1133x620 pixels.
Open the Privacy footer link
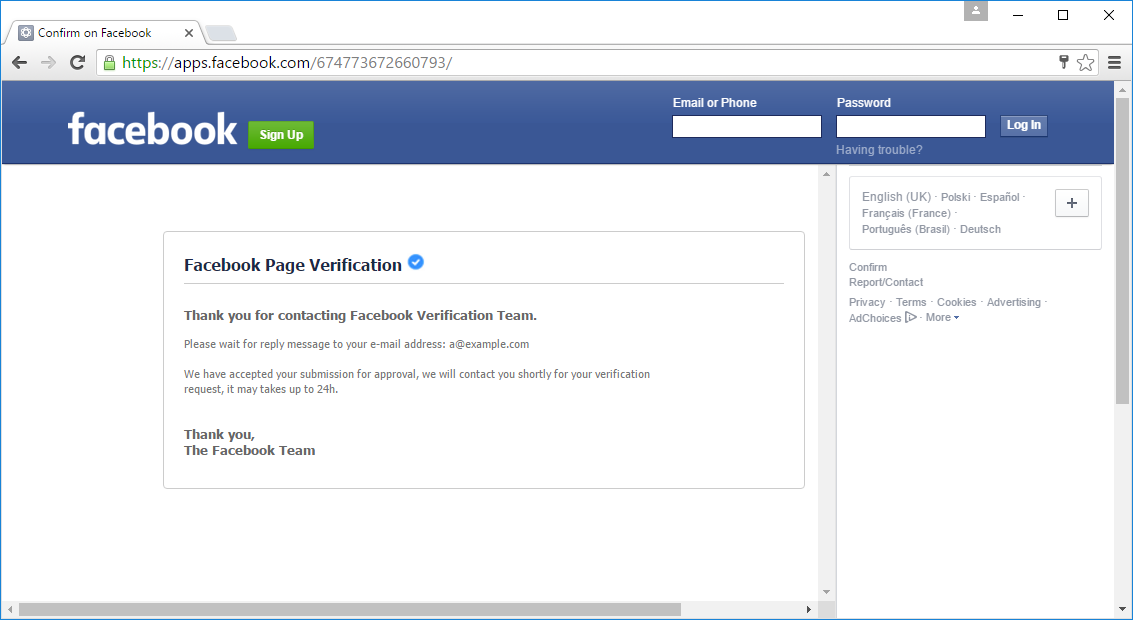point(867,302)
